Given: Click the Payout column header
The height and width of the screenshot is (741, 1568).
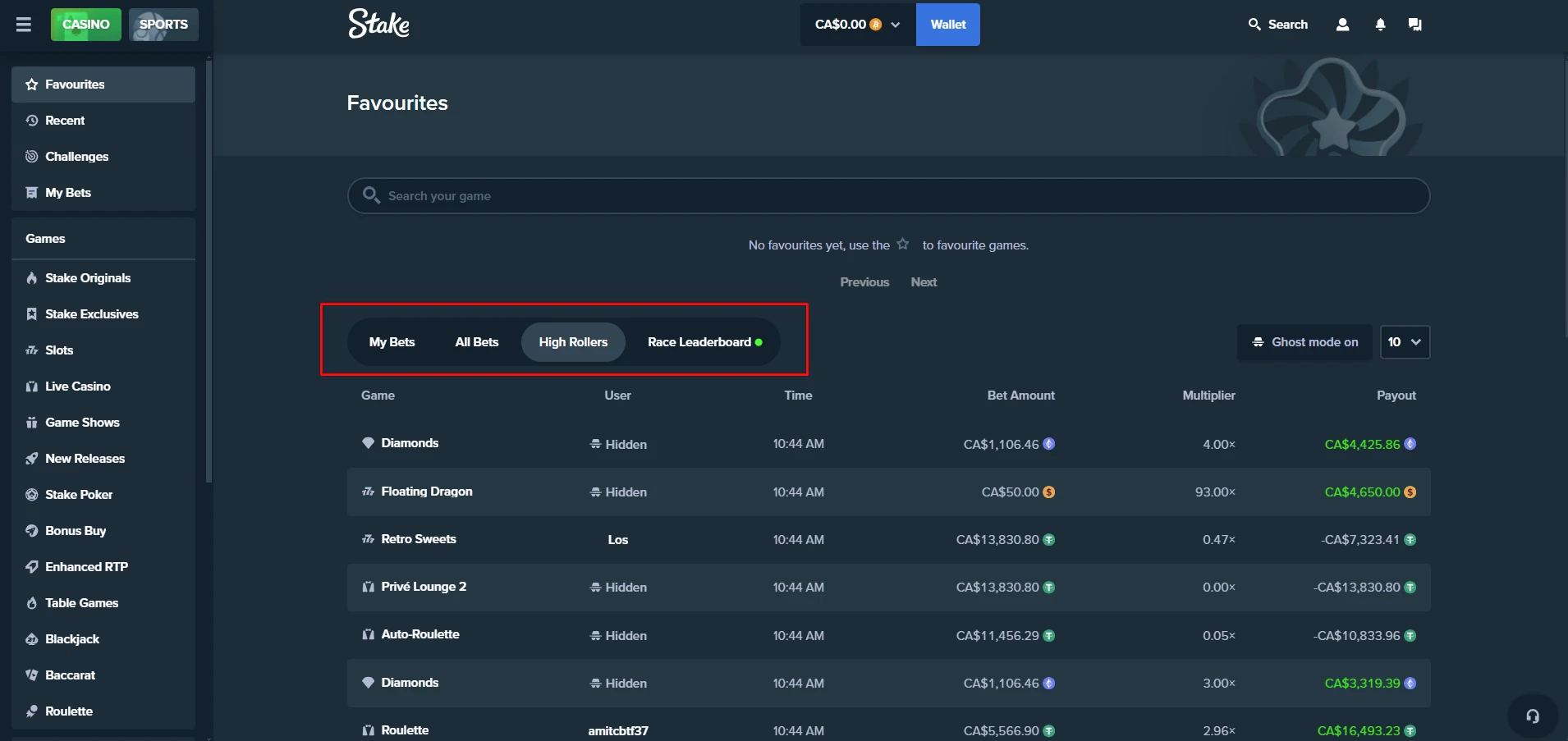Looking at the screenshot, I should click(1396, 396).
